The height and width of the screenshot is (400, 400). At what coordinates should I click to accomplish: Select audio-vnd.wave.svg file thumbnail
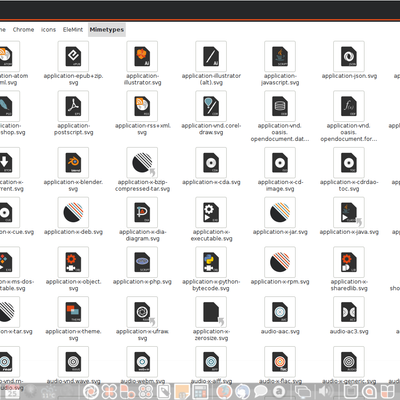(73, 362)
